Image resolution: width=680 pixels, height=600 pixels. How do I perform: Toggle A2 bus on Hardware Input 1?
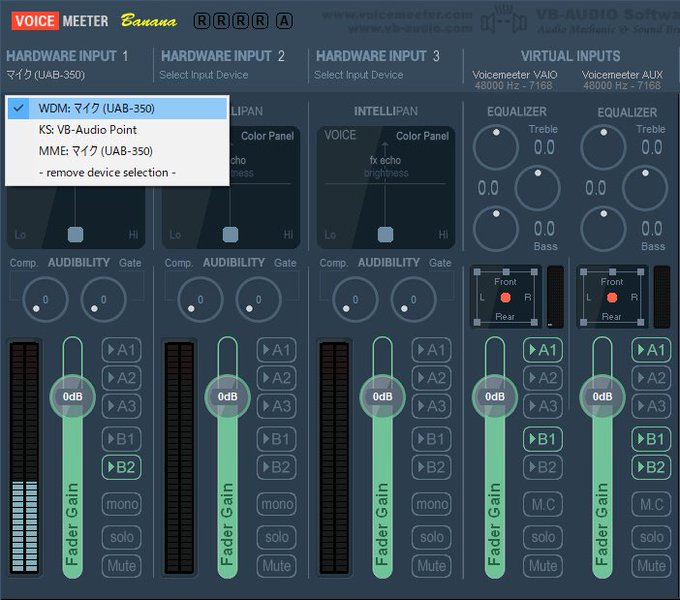(x=121, y=378)
